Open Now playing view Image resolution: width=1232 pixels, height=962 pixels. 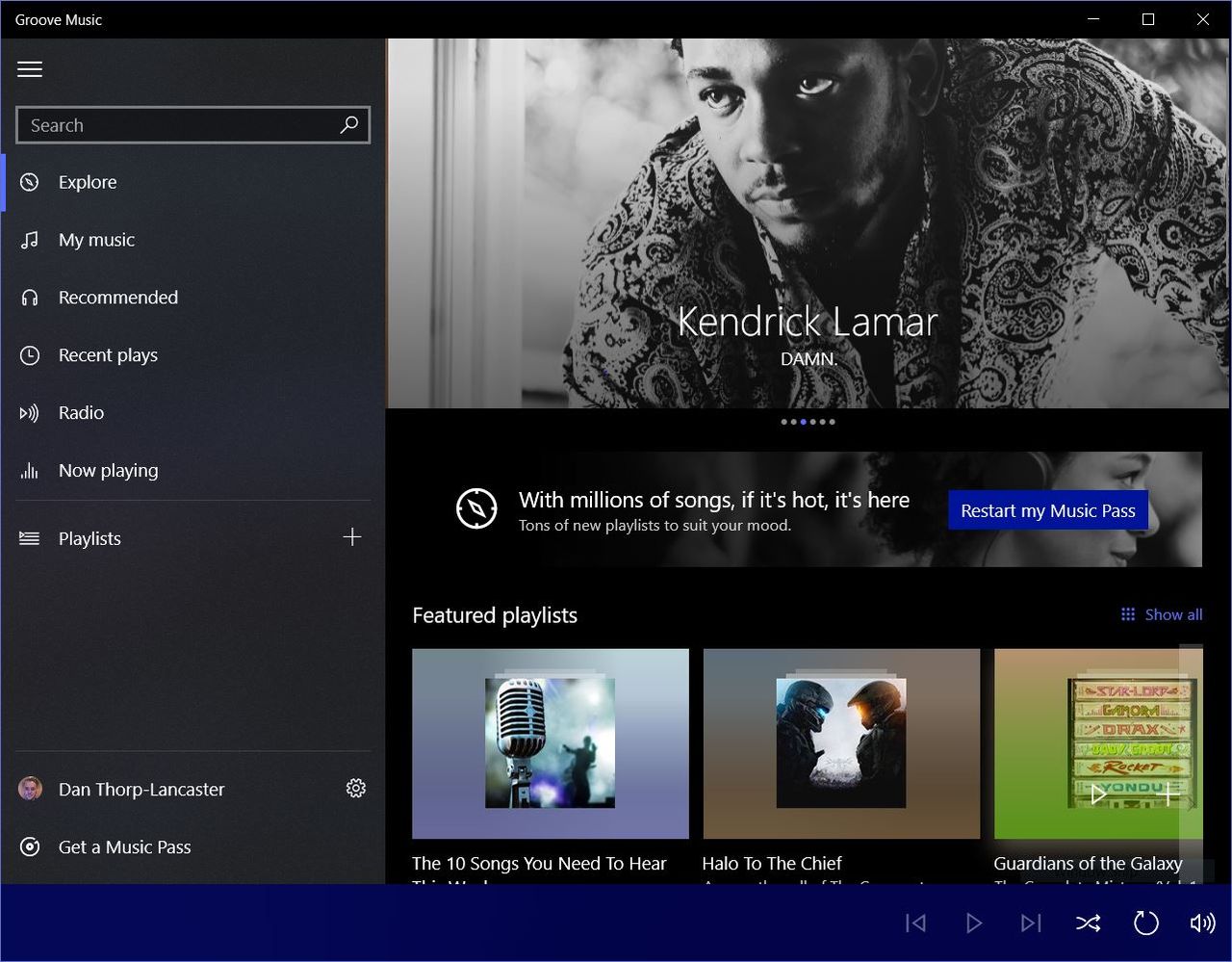[193, 471]
